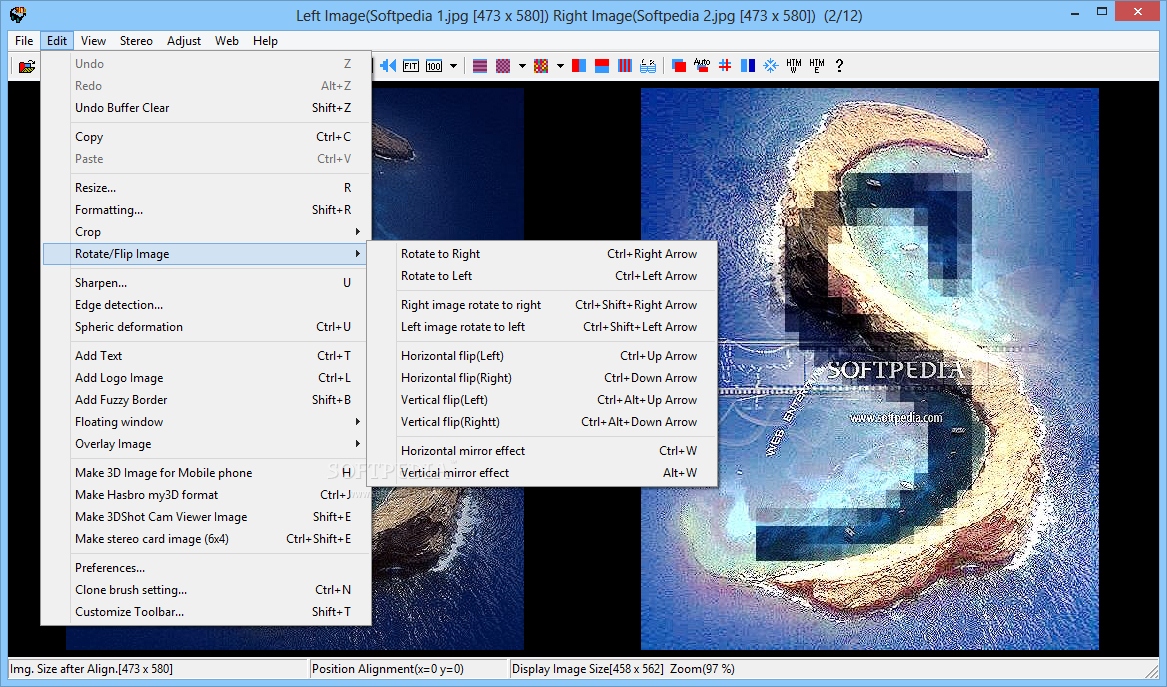Choose Spheric deformation entry

[x=206, y=327]
